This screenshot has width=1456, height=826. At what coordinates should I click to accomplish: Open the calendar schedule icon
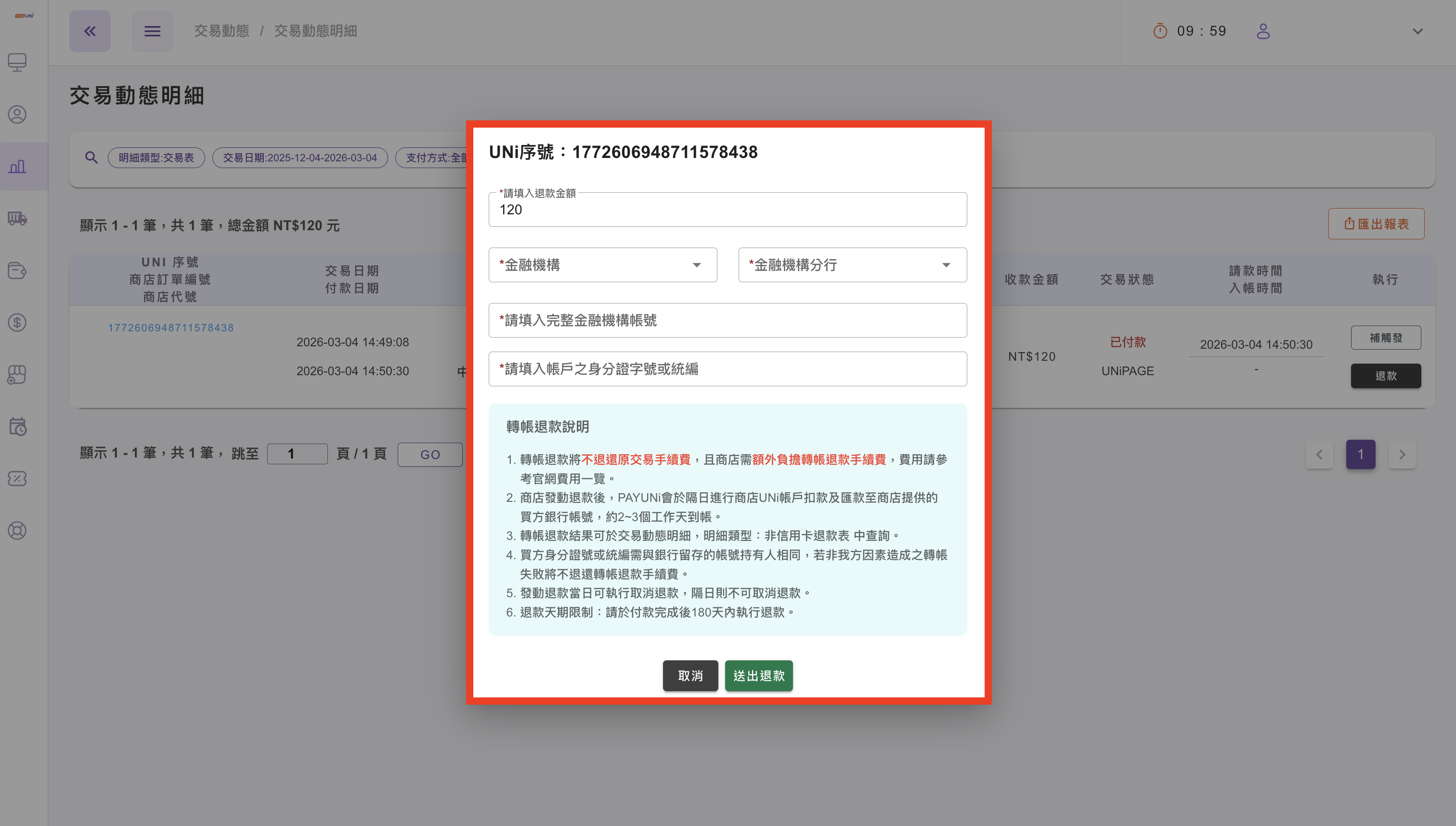point(17,427)
